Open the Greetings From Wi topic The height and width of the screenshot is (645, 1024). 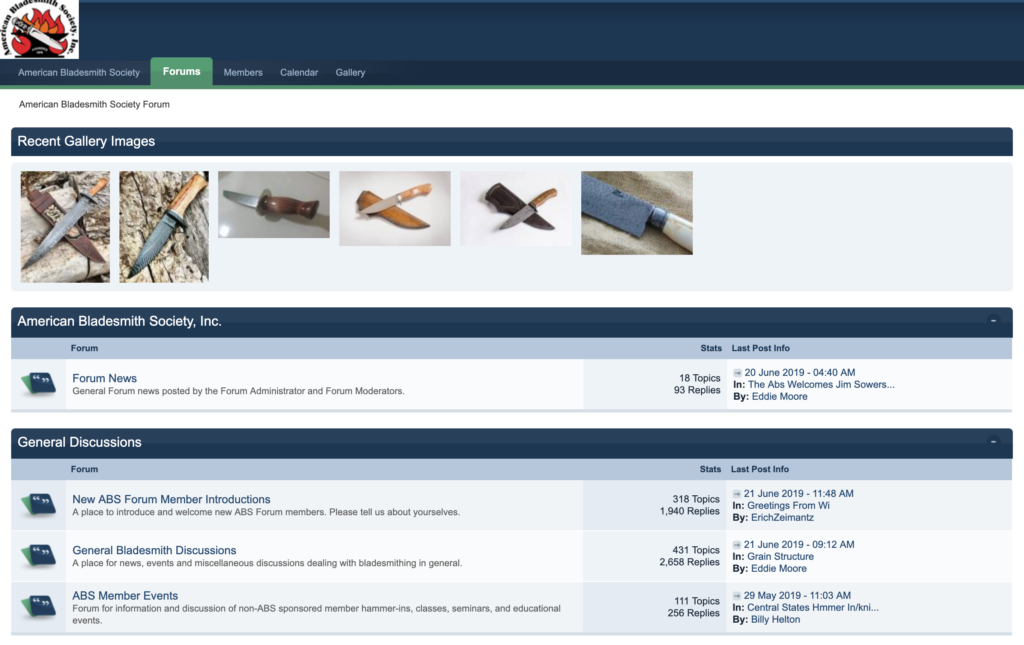788,505
